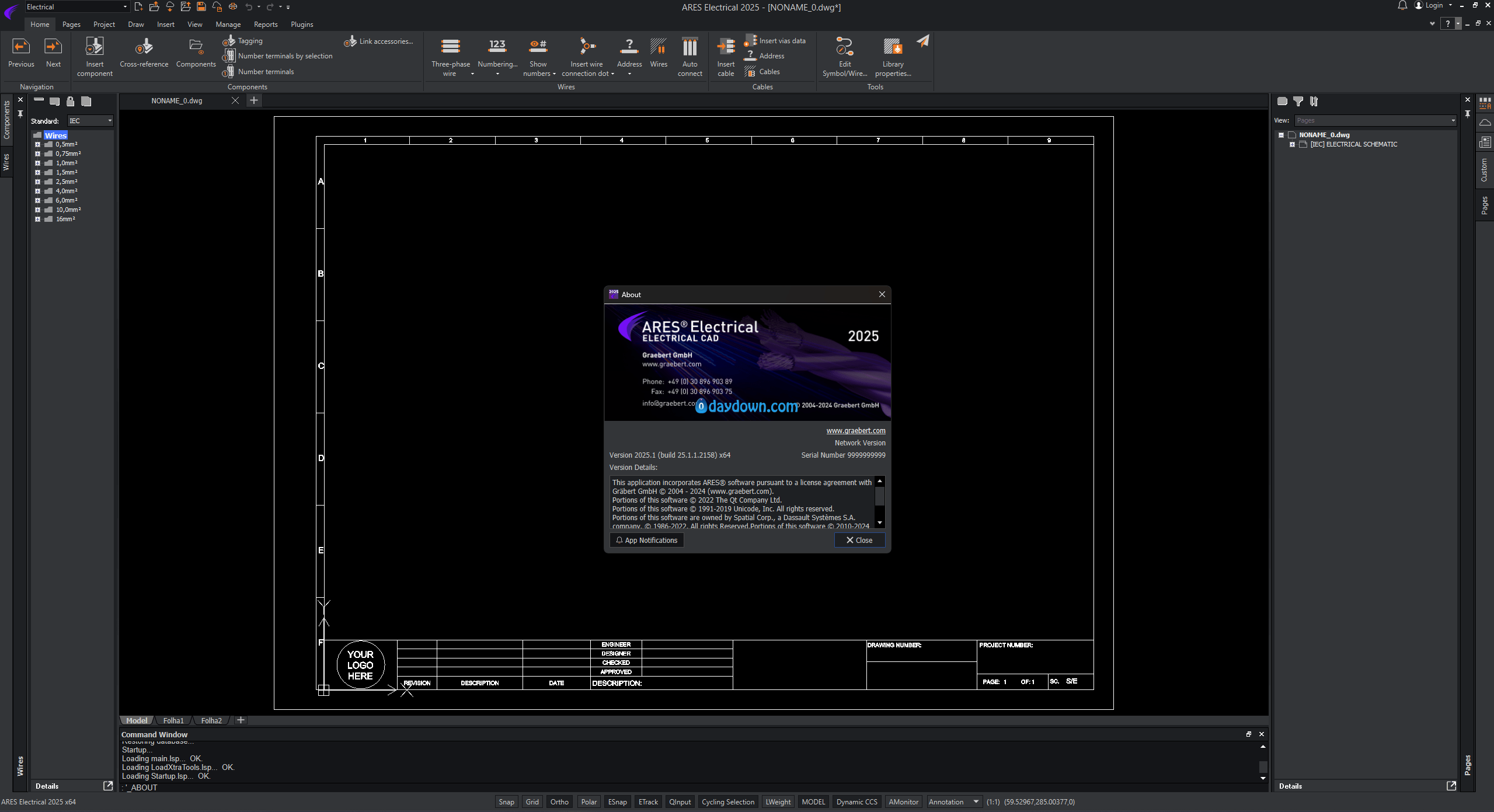Select NONAME_0.dwg in the Pages tree

pyautogui.click(x=1324, y=135)
